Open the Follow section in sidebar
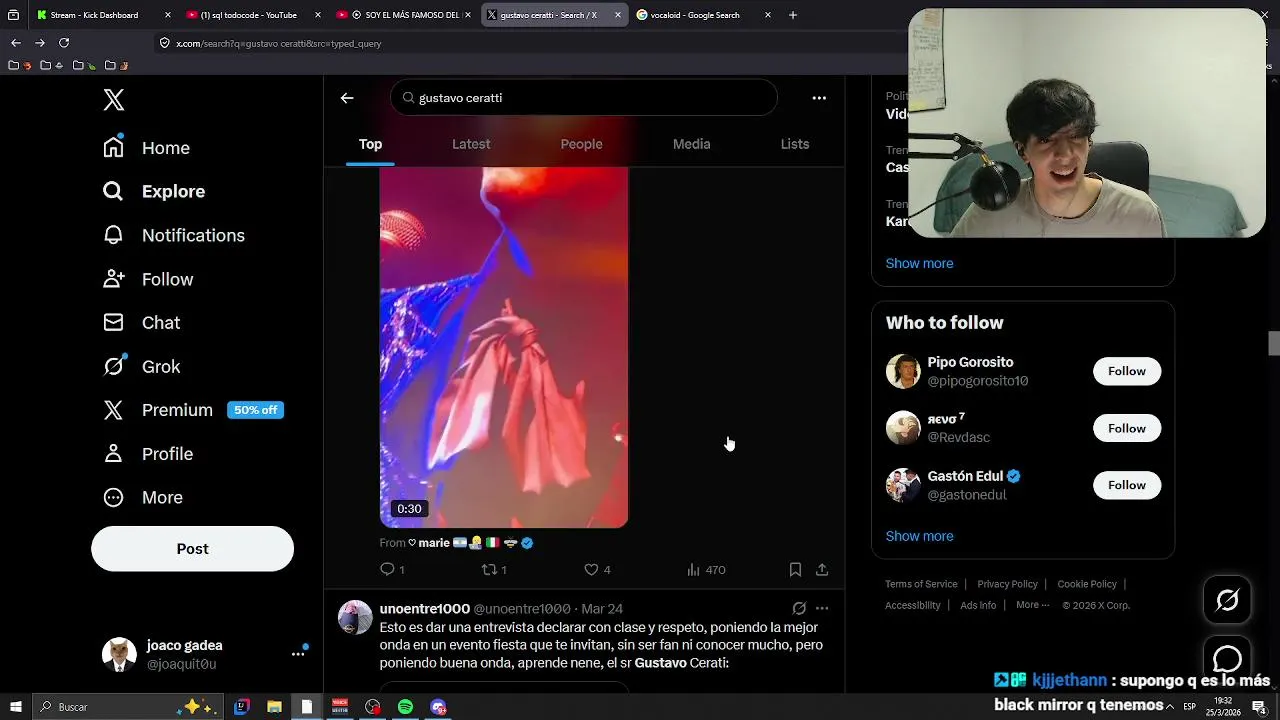The image size is (1280, 720). pos(148,279)
